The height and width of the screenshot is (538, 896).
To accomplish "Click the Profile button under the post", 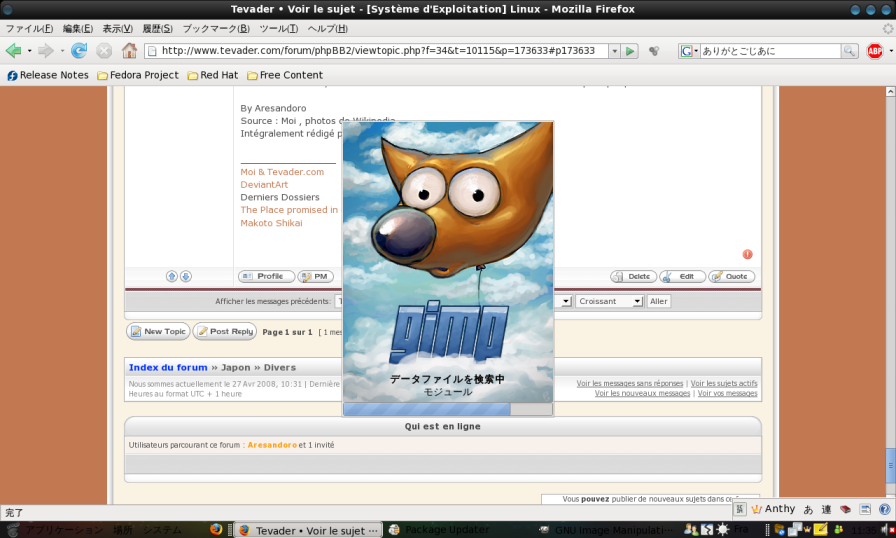I will tap(266, 276).
